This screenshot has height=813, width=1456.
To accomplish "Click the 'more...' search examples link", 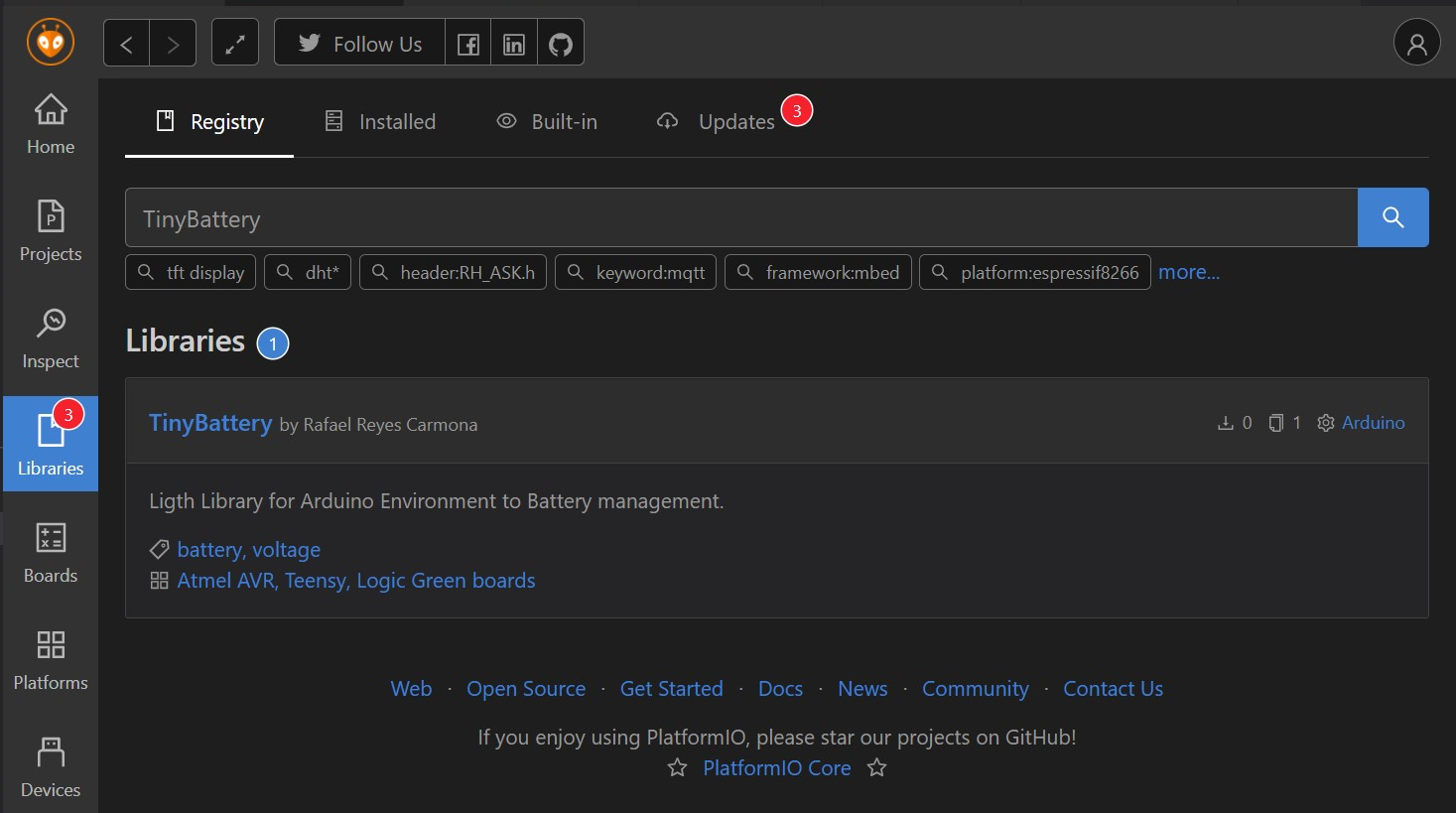I will point(1189,272).
